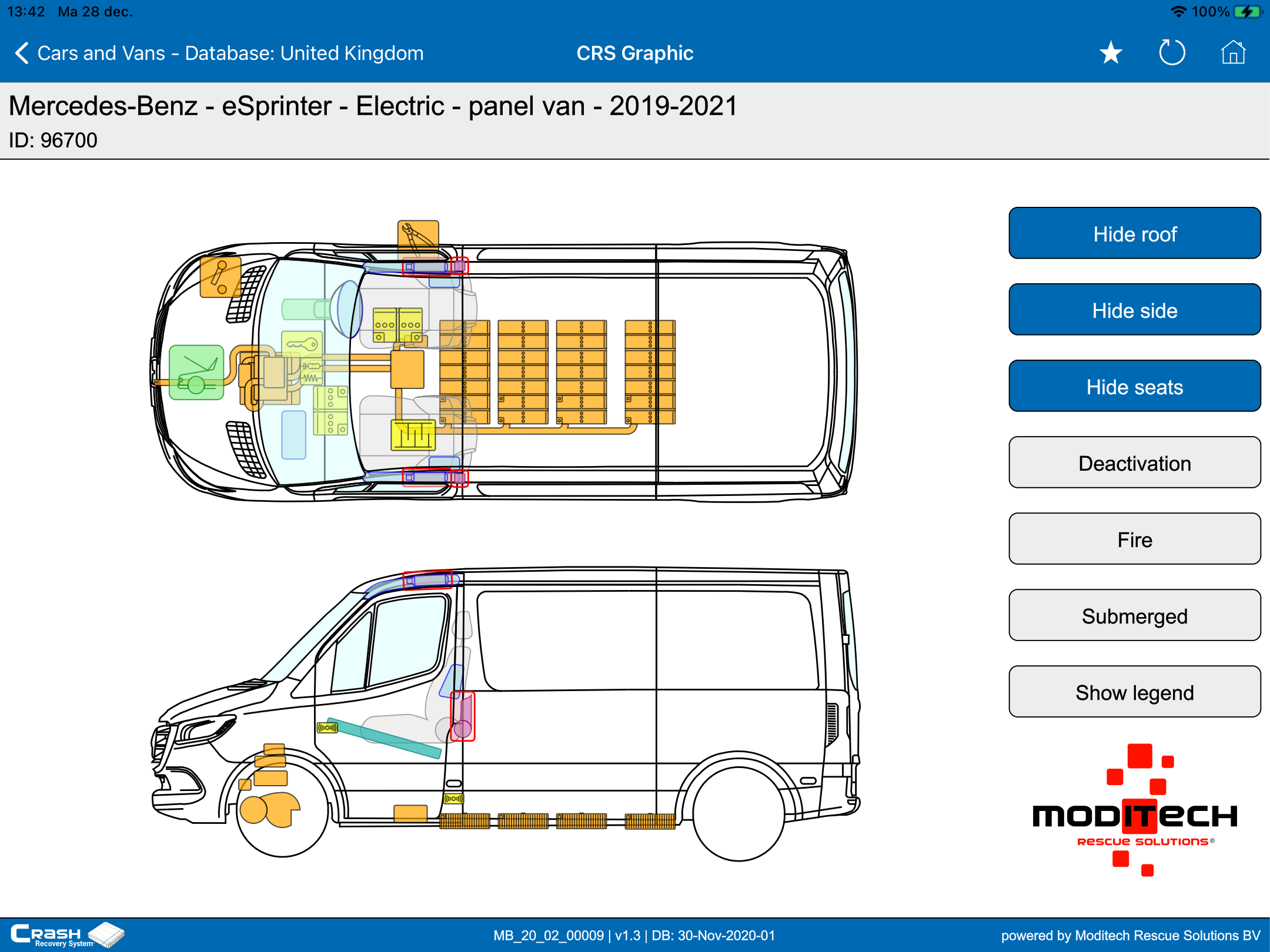Open the Submerged information section
This screenshot has width=1270, height=952.
pyautogui.click(x=1134, y=615)
